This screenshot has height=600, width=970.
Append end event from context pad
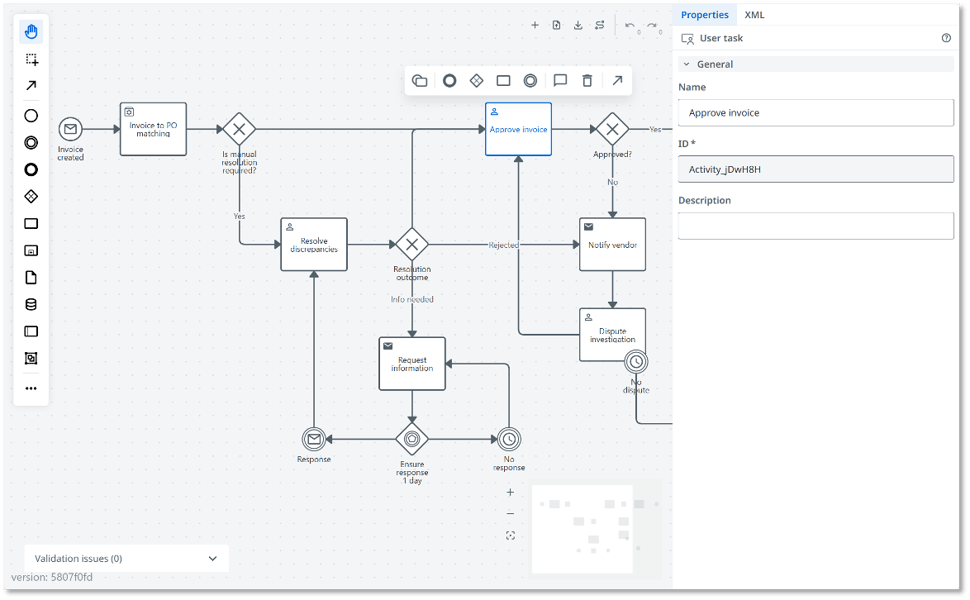click(x=450, y=80)
